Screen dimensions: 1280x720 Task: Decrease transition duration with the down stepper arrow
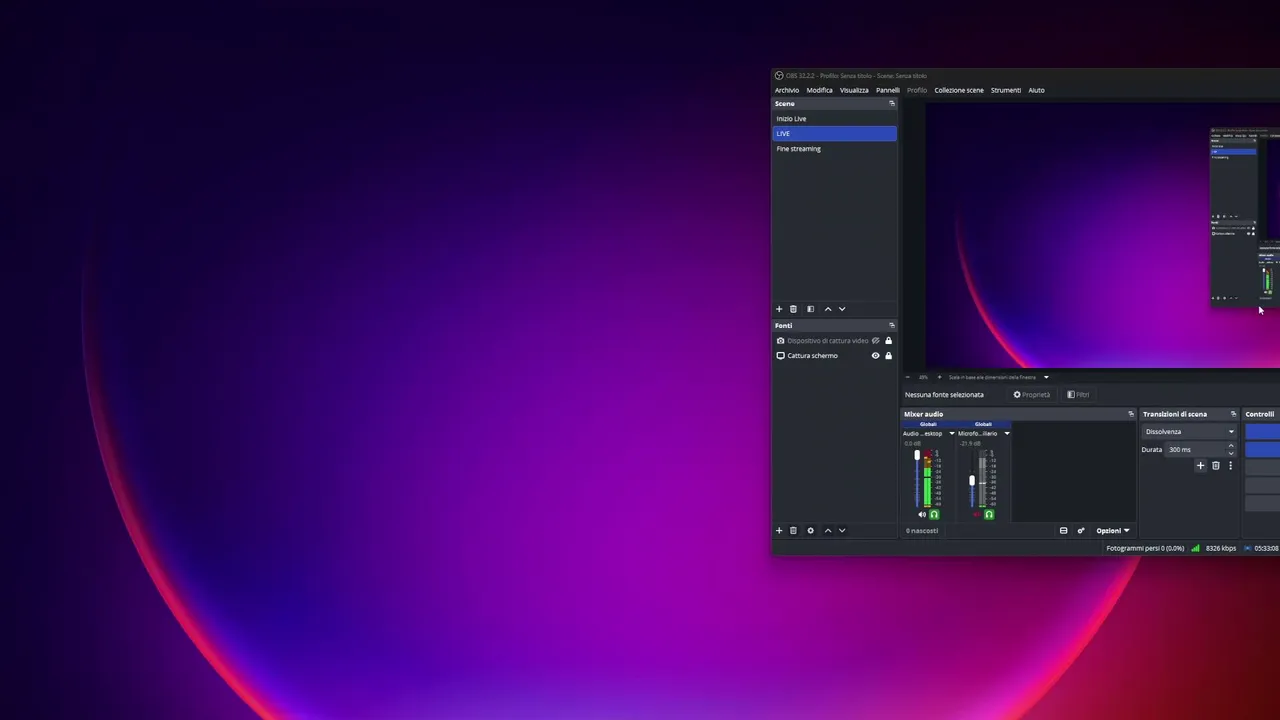pos(1231,453)
